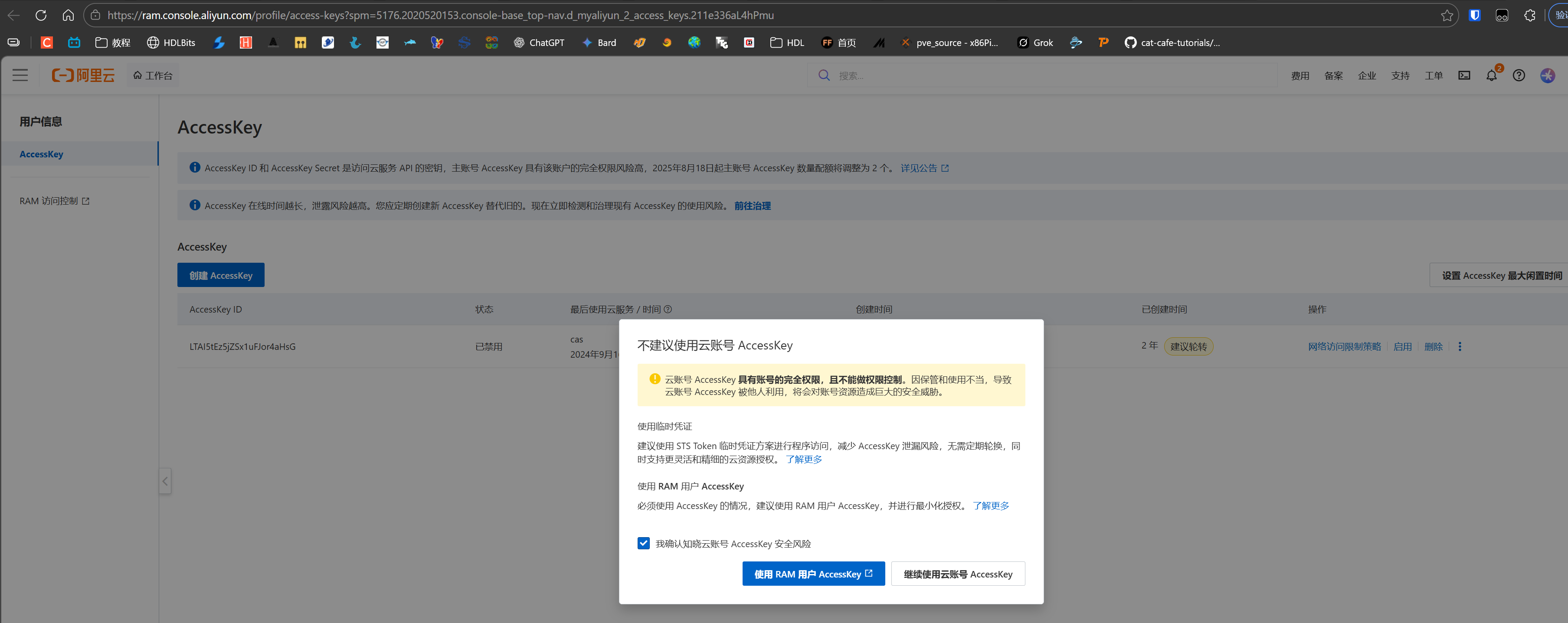Click the notification bell icon
The width and height of the screenshot is (1568, 623).
tap(1491, 75)
